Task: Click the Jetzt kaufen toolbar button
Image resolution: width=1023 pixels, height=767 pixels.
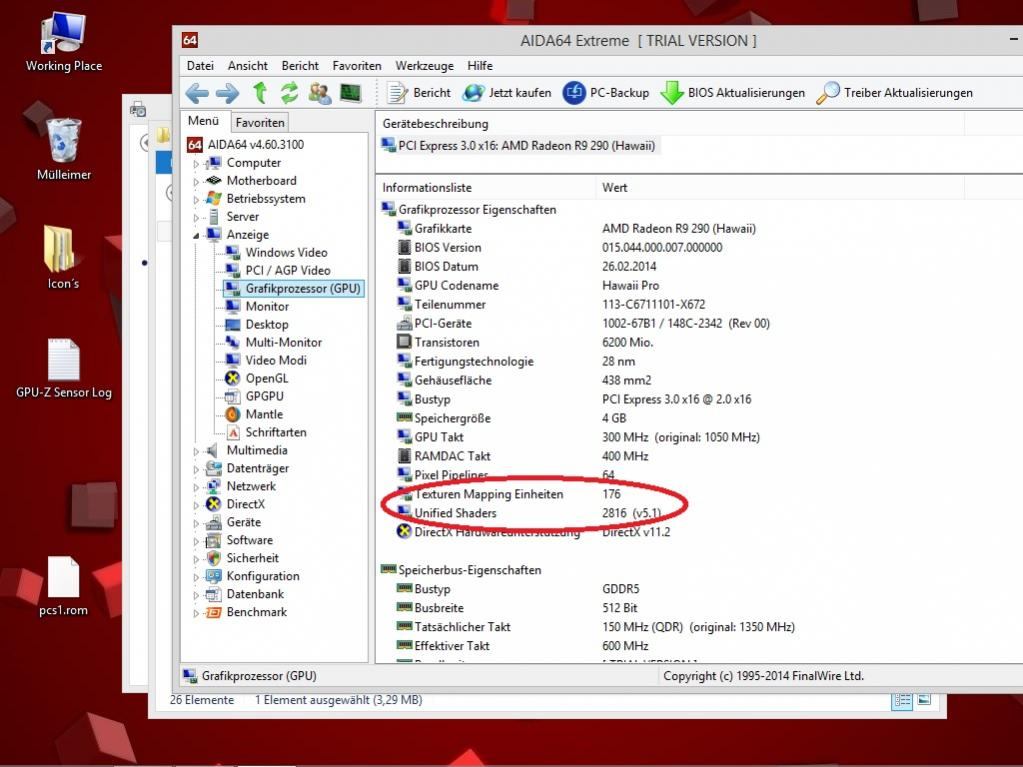Action: tap(507, 93)
